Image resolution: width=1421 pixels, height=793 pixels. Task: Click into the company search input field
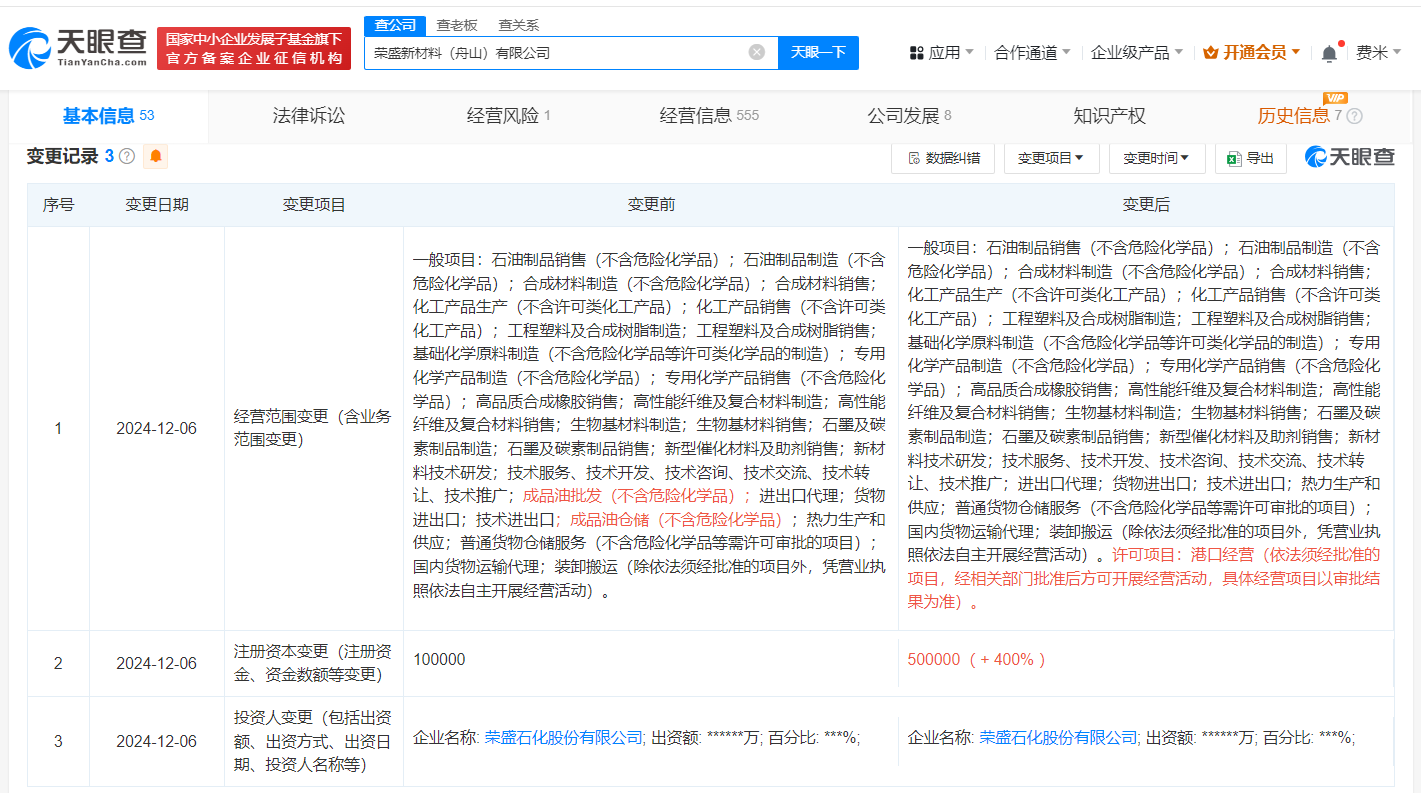point(555,53)
